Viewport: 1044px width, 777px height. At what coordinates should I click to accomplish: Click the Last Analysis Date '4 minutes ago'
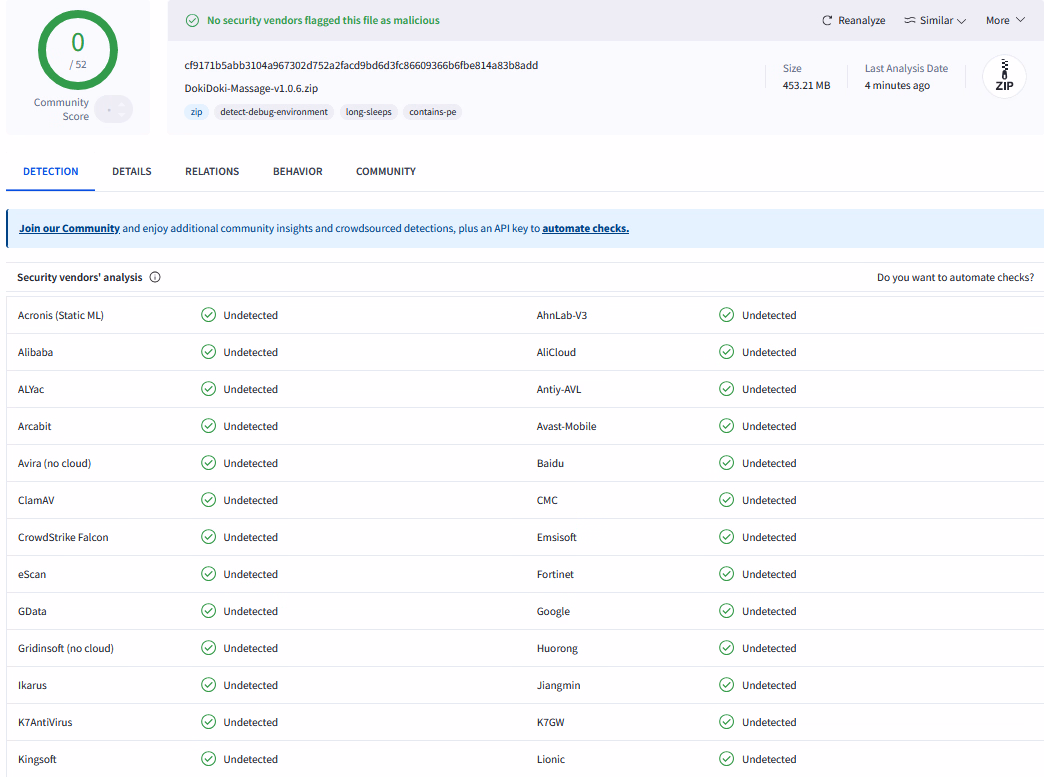[x=897, y=86]
